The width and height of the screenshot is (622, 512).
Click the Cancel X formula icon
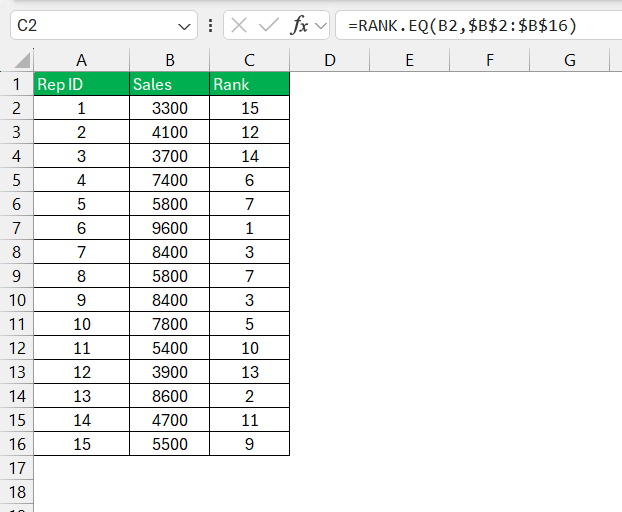pos(239,26)
